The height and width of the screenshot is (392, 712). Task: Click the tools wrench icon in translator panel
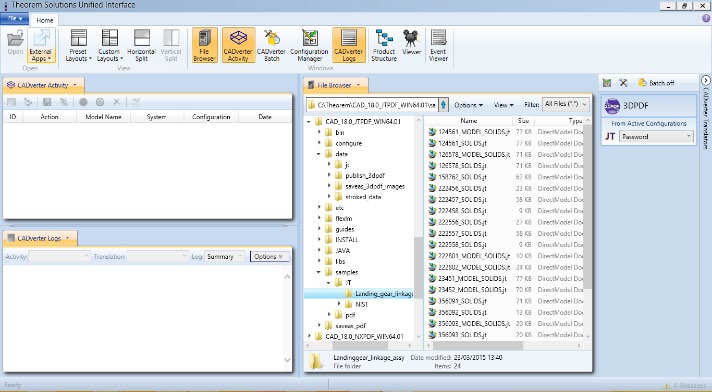coord(623,83)
